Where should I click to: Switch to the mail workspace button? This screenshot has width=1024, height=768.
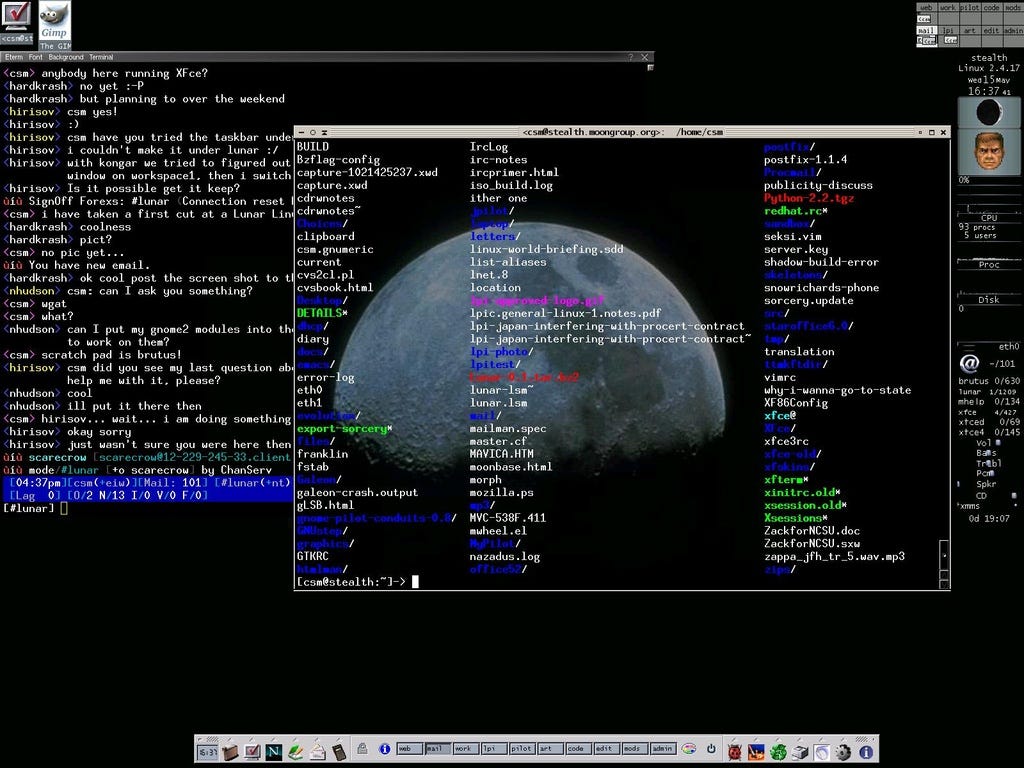pyautogui.click(x=437, y=751)
